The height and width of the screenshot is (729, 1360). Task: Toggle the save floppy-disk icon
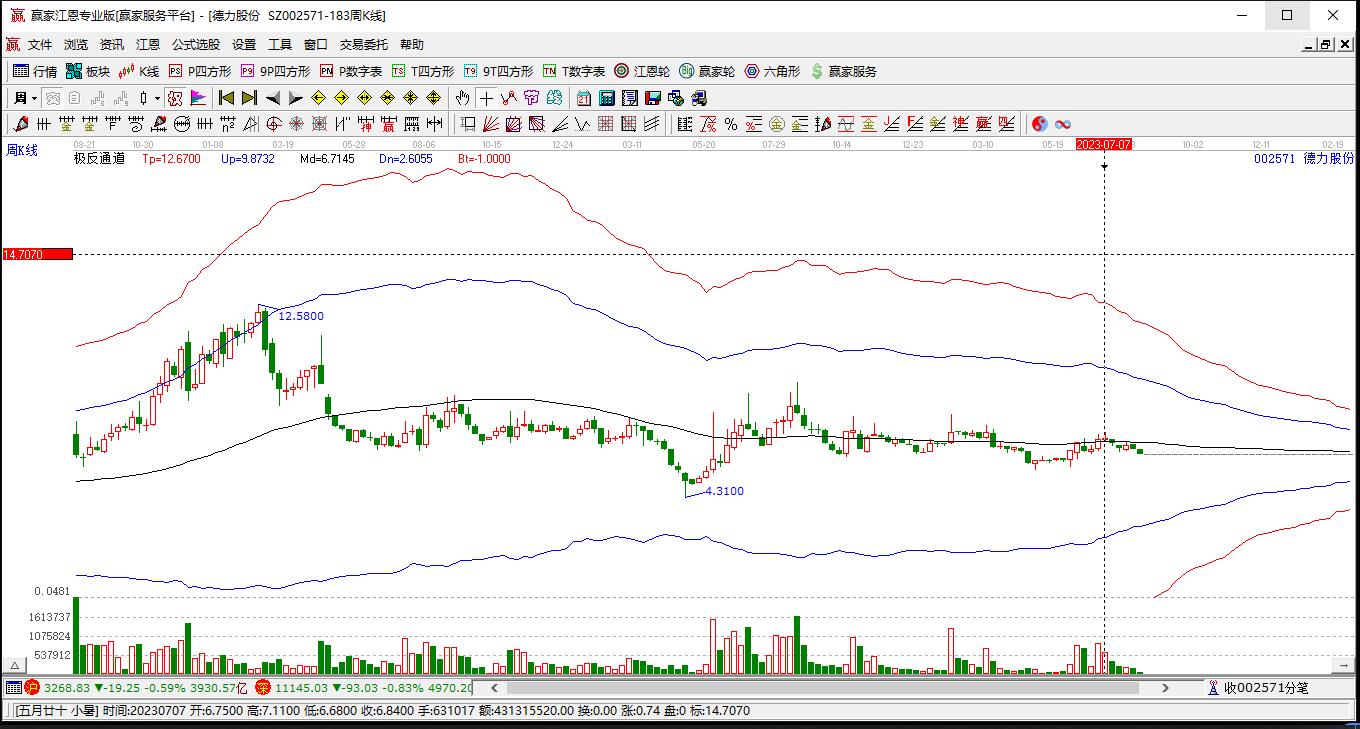coord(652,98)
